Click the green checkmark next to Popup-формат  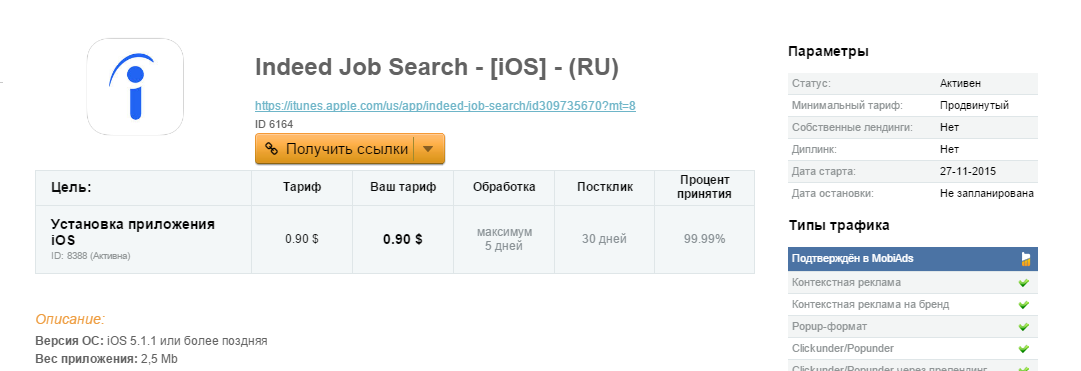tap(1024, 327)
